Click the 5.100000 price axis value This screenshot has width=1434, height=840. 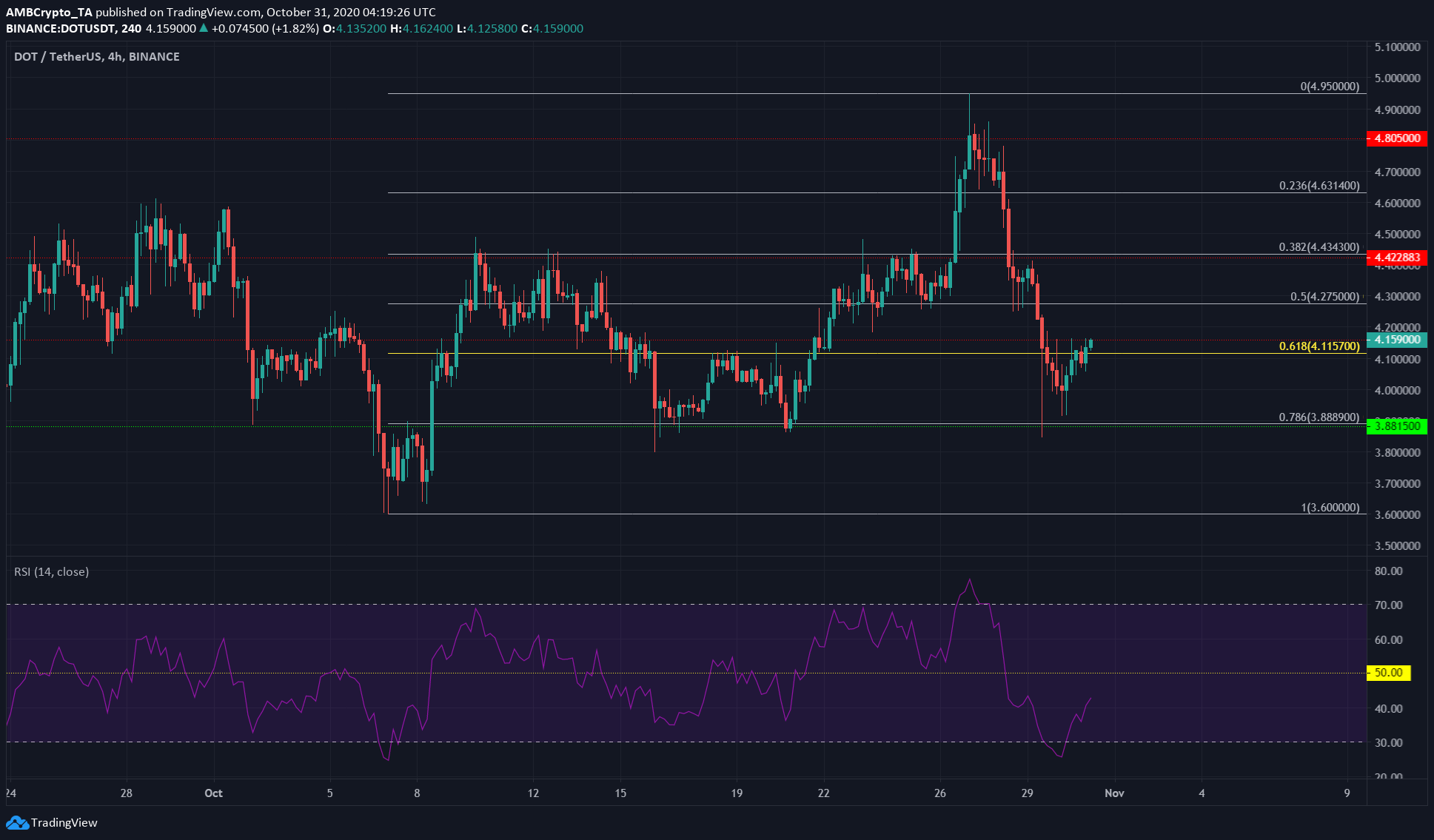coord(1397,47)
